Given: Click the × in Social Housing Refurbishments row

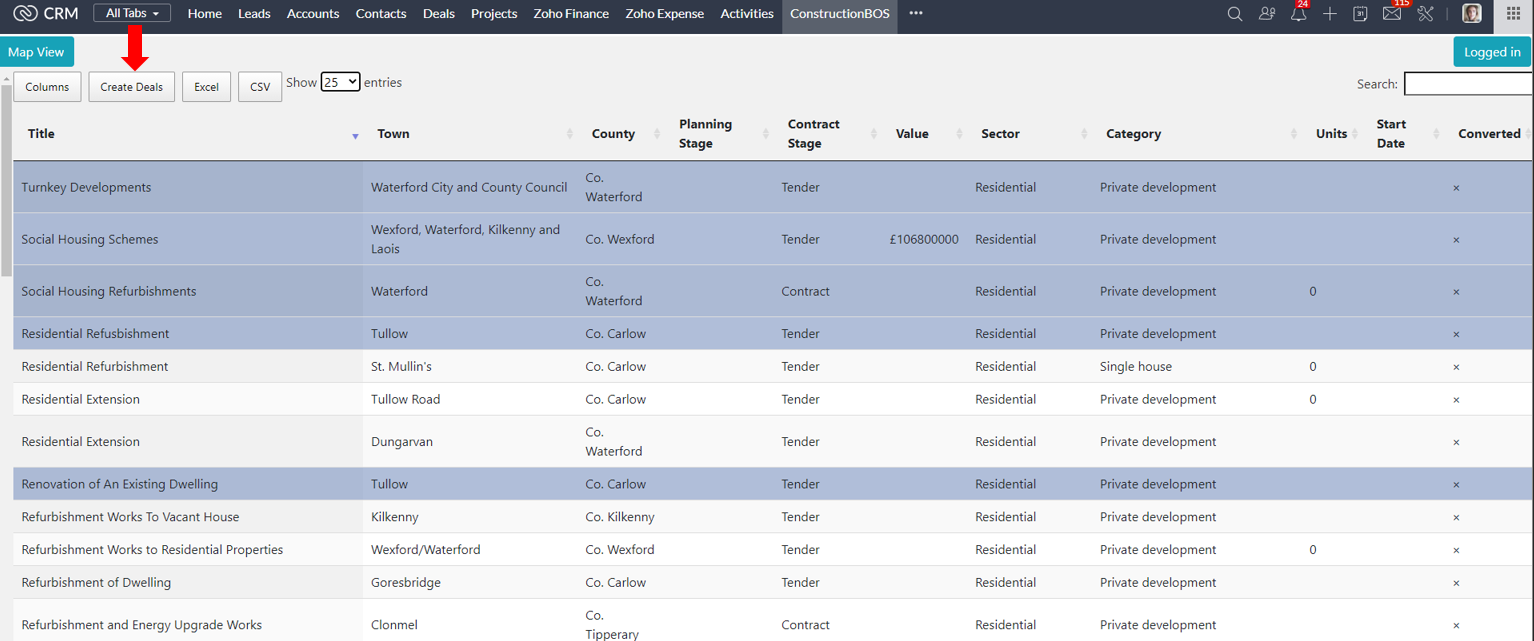Looking at the screenshot, I should [x=1456, y=292].
